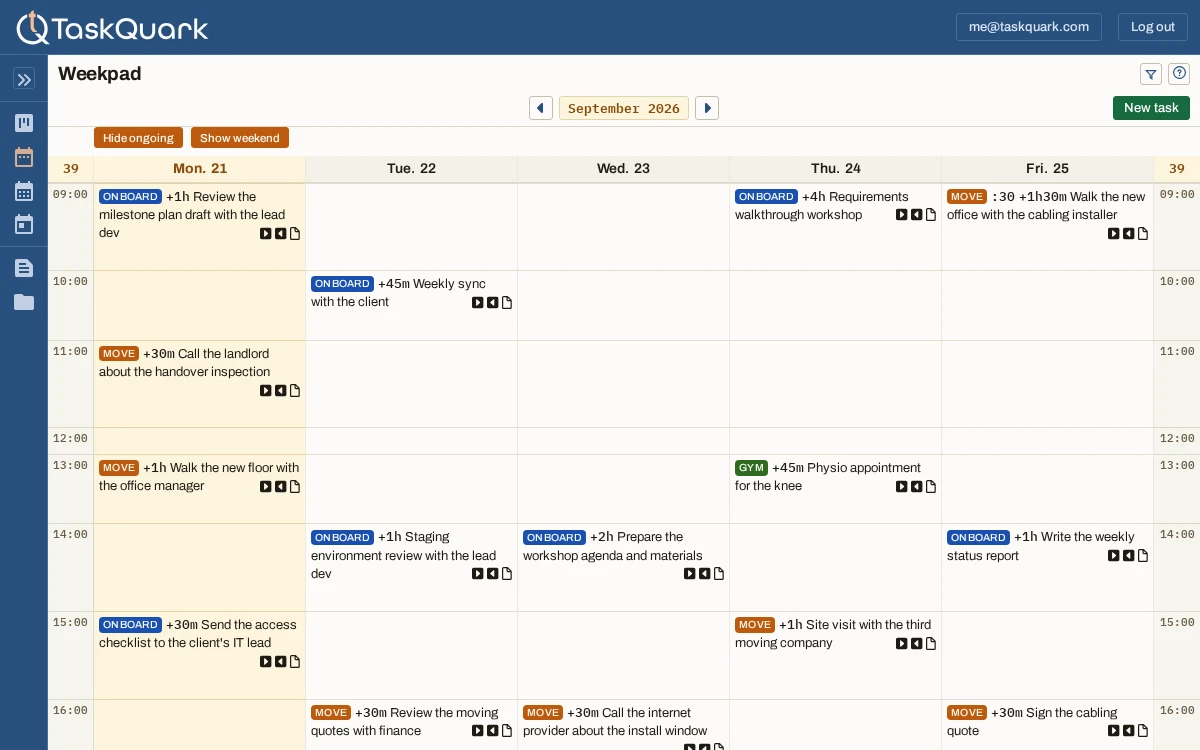Screen dimensions: 1200x750
Task: Open the month grid calendar in sidebar
Action: (x=24, y=191)
